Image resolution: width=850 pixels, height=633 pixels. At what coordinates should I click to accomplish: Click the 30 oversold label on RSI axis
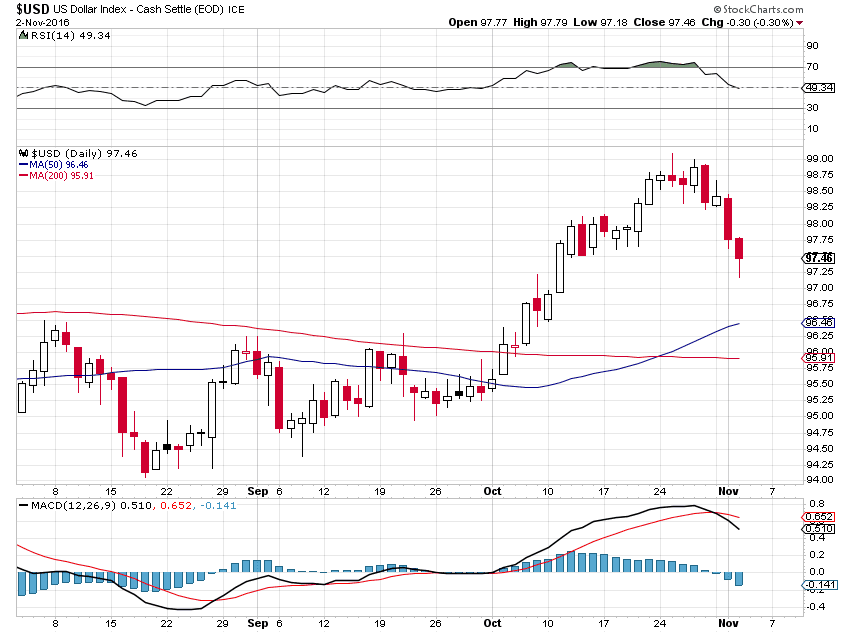point(813,108)
